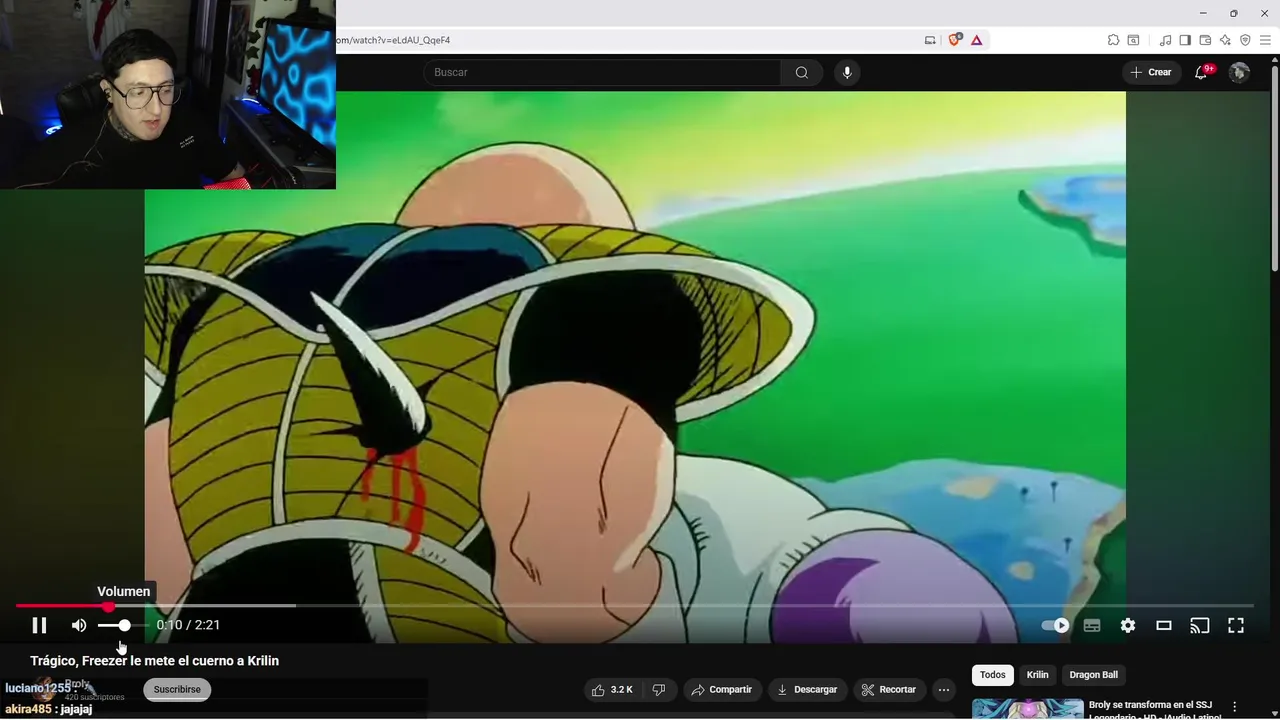This screenshot has height=720, width=1280.
Task: Click the Descargar button
Action: [x=806, y=689]
